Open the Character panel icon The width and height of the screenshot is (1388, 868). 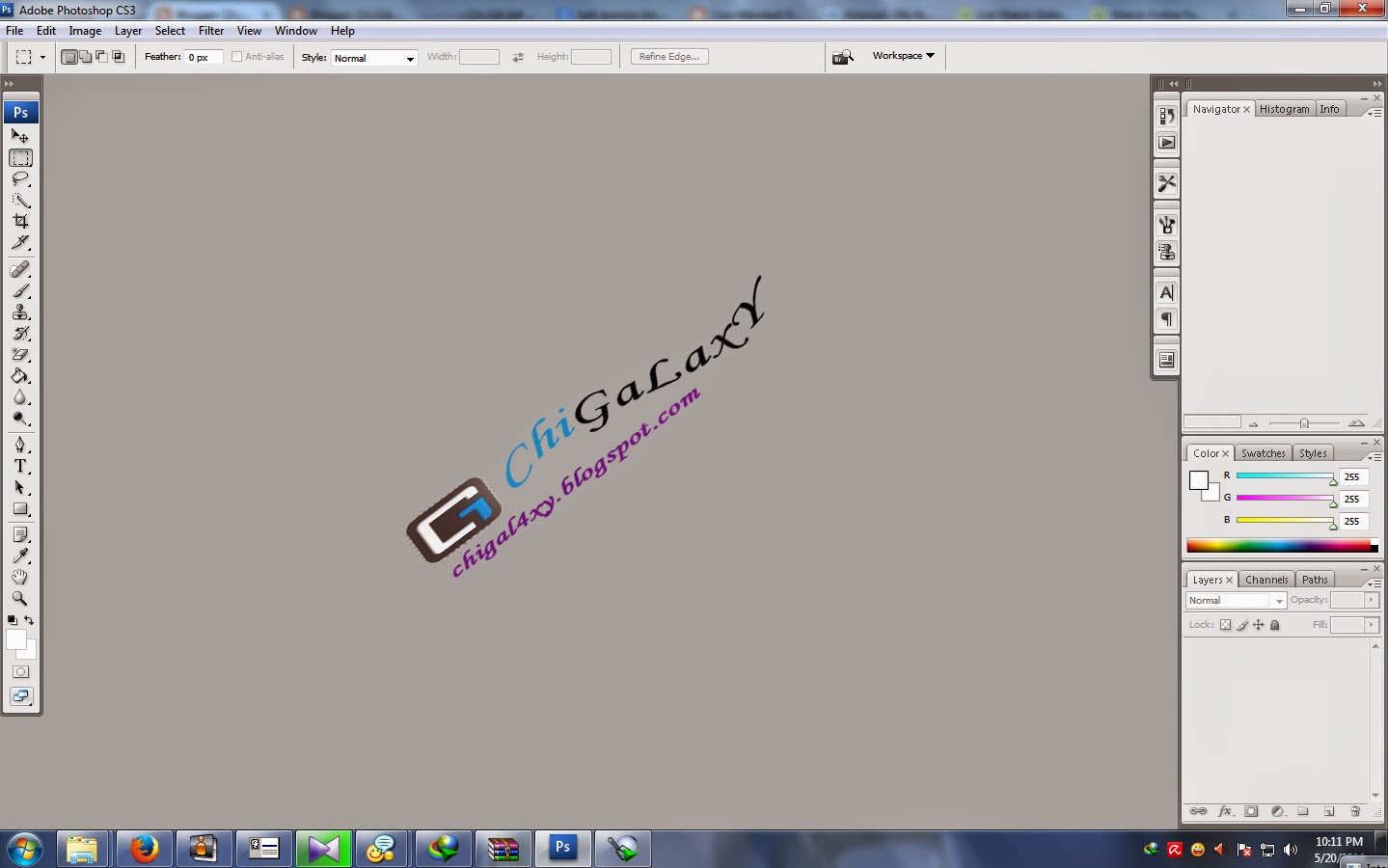click(x=1166, y=292)
